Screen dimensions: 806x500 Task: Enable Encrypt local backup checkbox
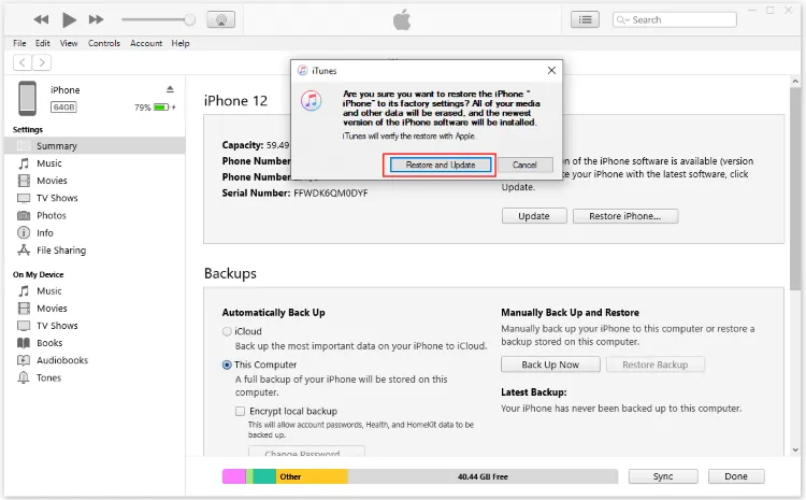240,412
